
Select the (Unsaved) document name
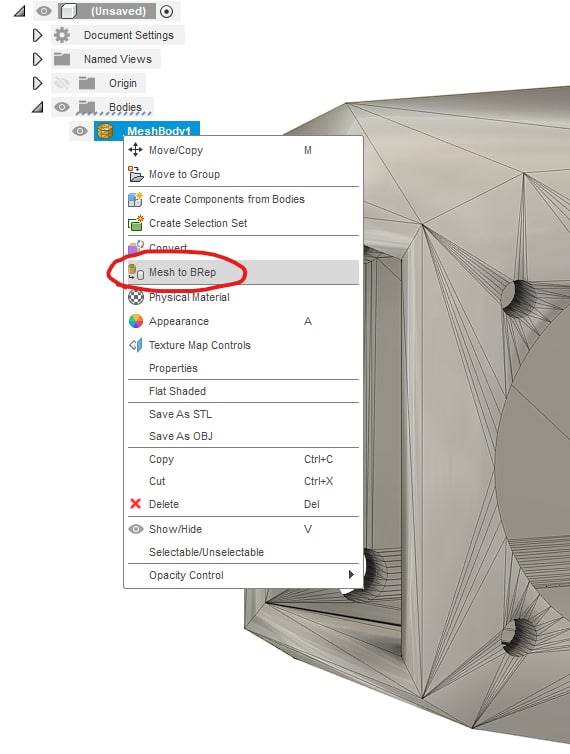coord(118,11)
